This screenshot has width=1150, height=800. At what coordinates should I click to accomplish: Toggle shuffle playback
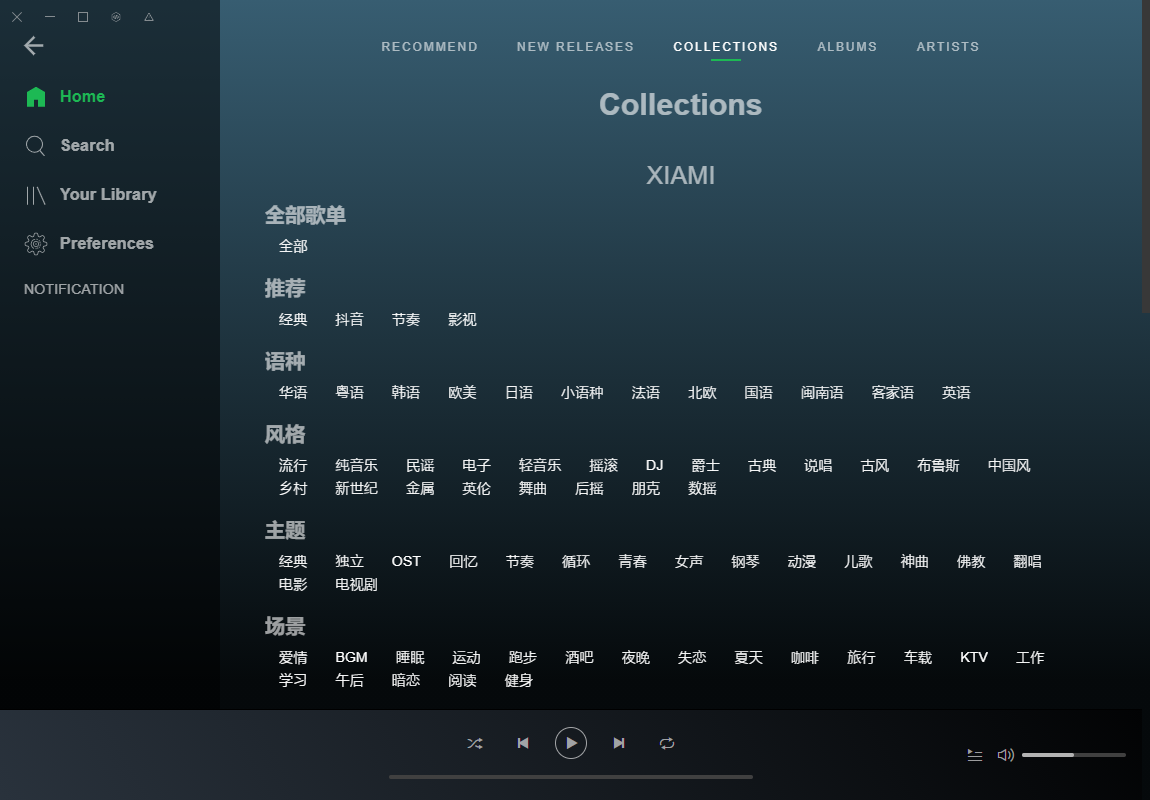click(x=475, y=744)
